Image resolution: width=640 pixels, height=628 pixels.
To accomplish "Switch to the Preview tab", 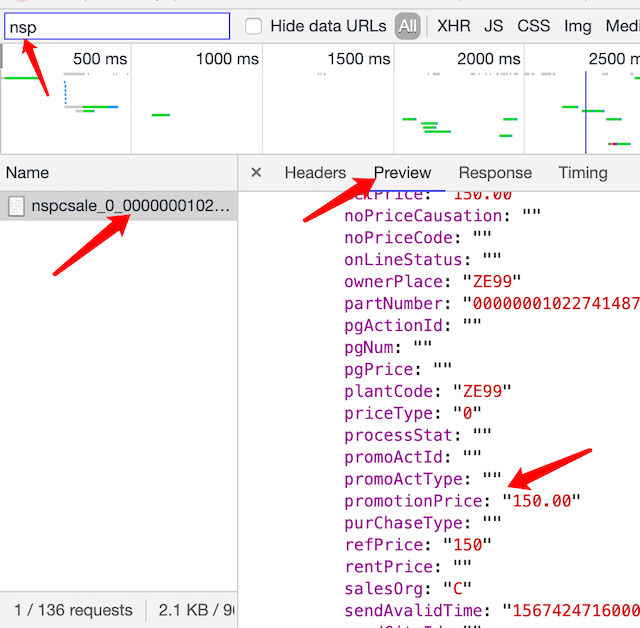I will (x=402, y=173).
